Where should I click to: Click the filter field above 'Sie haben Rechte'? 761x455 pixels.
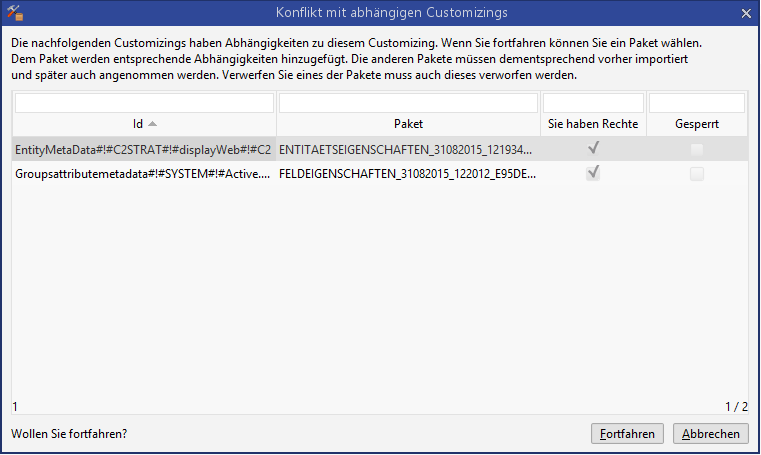593,103
